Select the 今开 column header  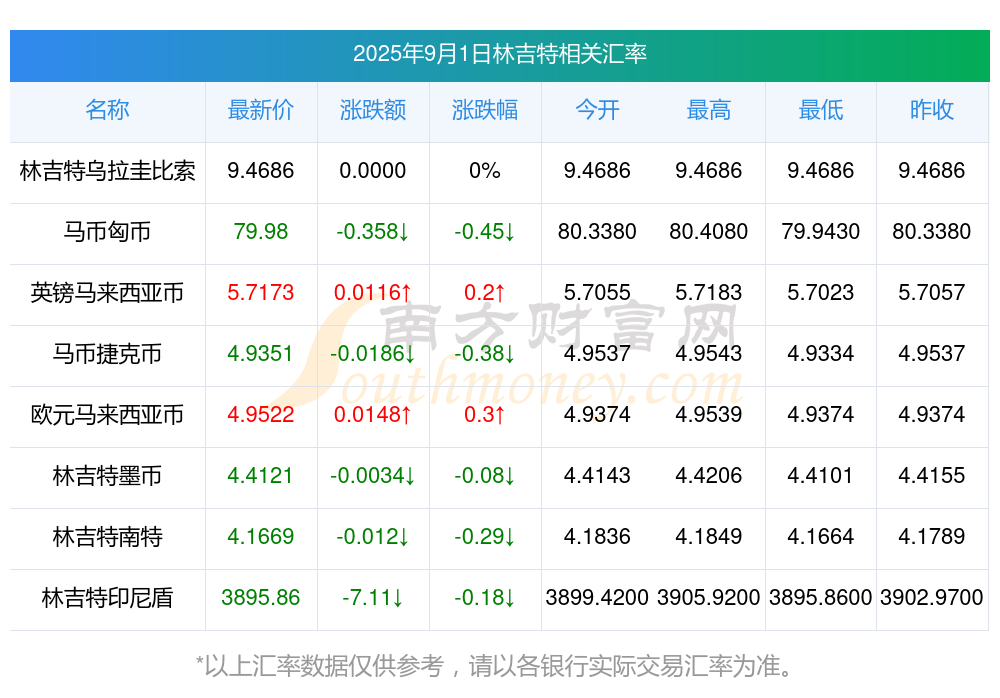coord(597,110)
